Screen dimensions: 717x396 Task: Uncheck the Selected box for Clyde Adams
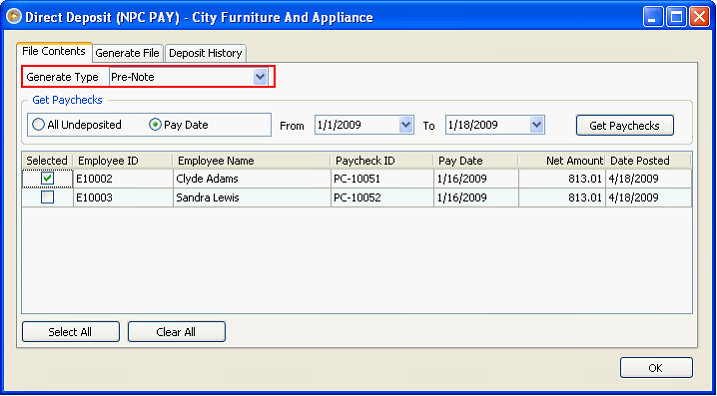click(48, 178)
